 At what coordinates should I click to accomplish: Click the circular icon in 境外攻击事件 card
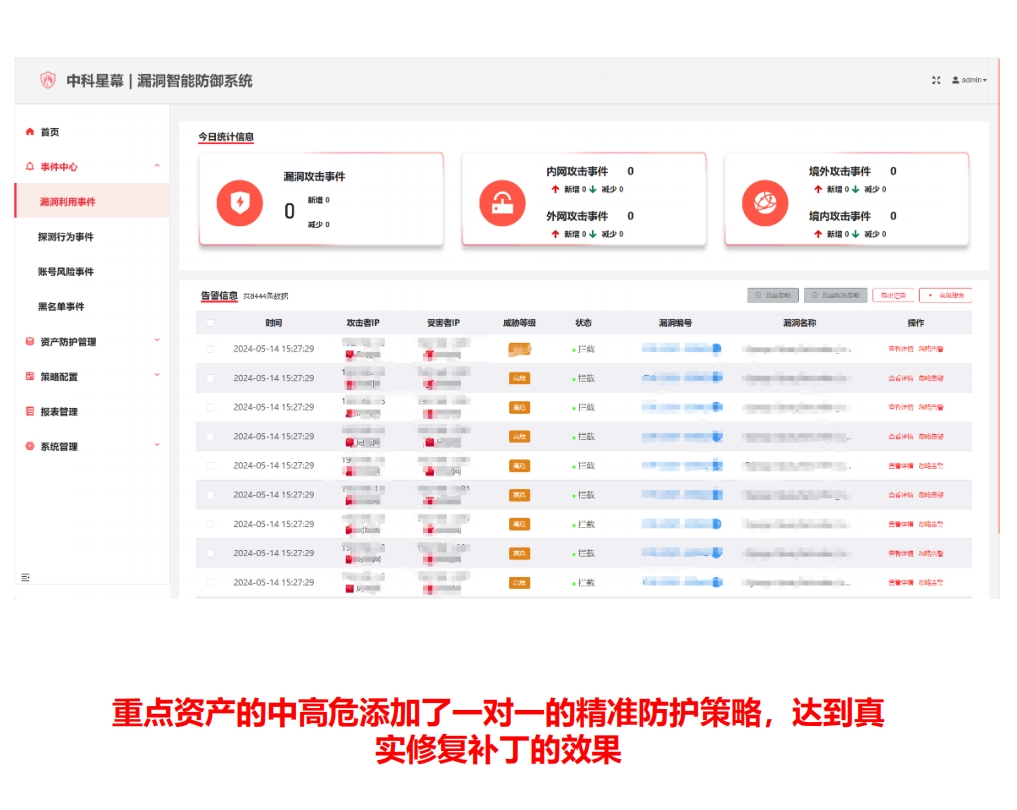tap(764, 200)
